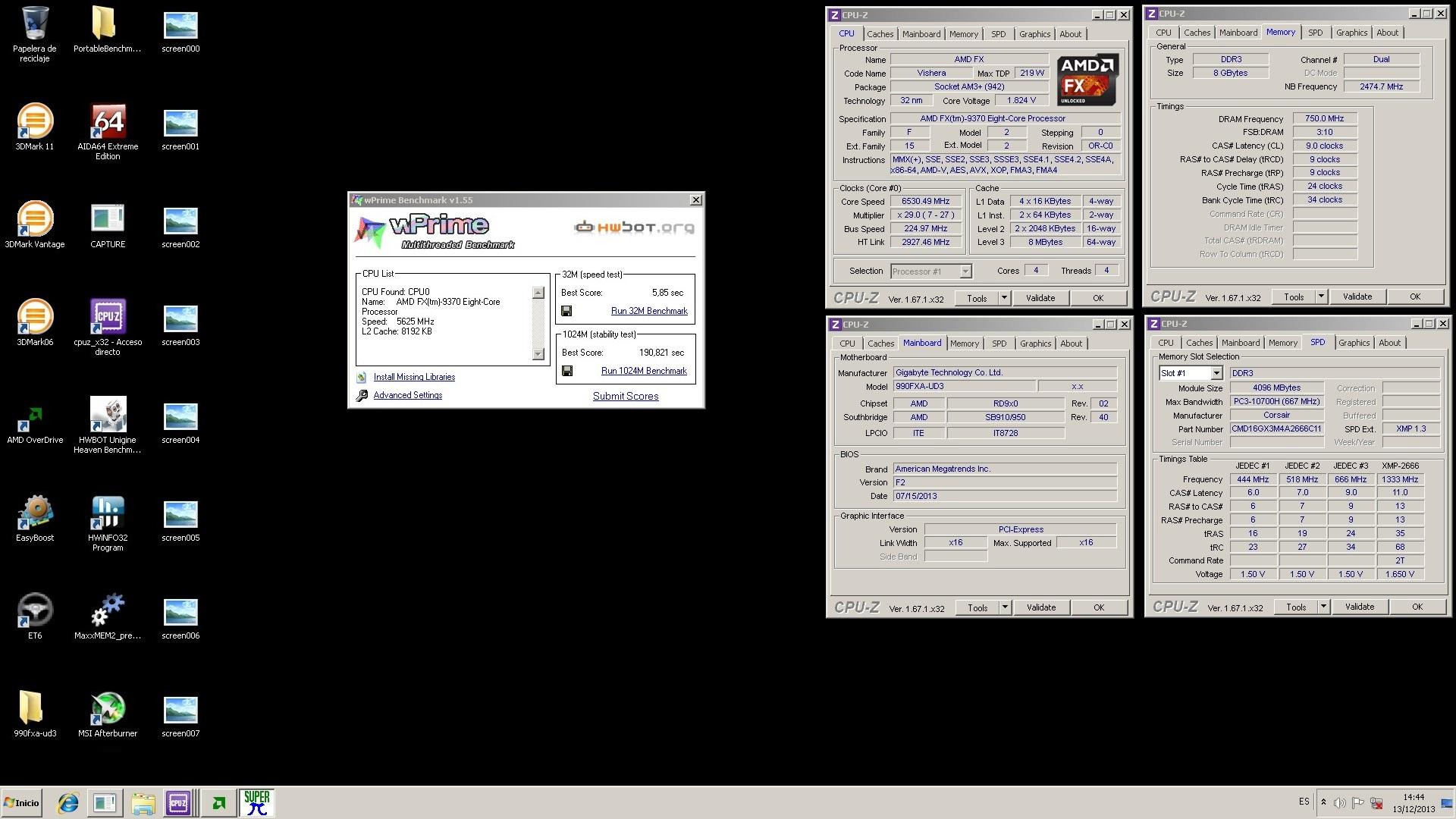Viewport: 1456px width, 819px height.
Task: Expand Tools dropdown arrow in Mainboard tab window
Action: pos(1005,607)
